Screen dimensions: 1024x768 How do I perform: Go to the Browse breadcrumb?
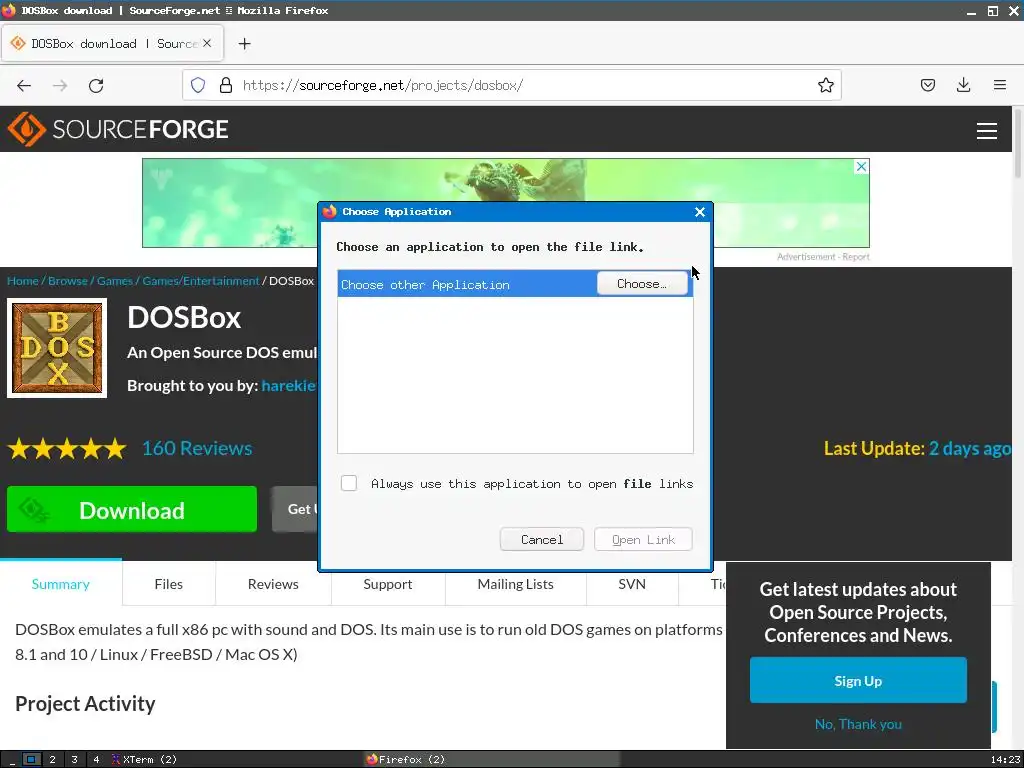(x=68, y=281)
